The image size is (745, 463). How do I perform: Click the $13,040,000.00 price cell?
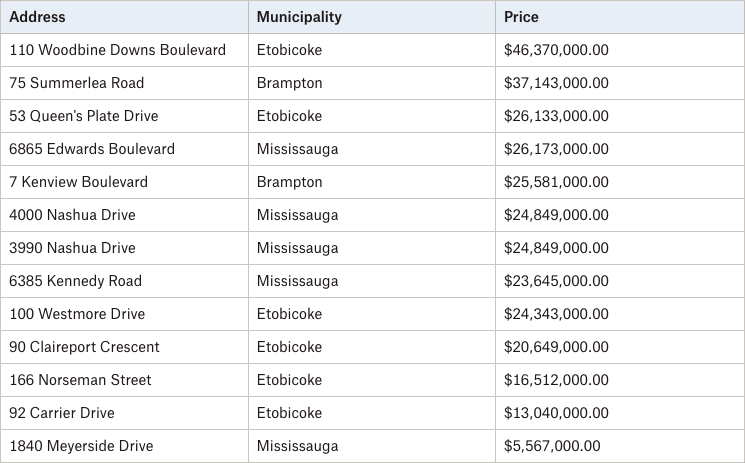(x=620, y=413)
